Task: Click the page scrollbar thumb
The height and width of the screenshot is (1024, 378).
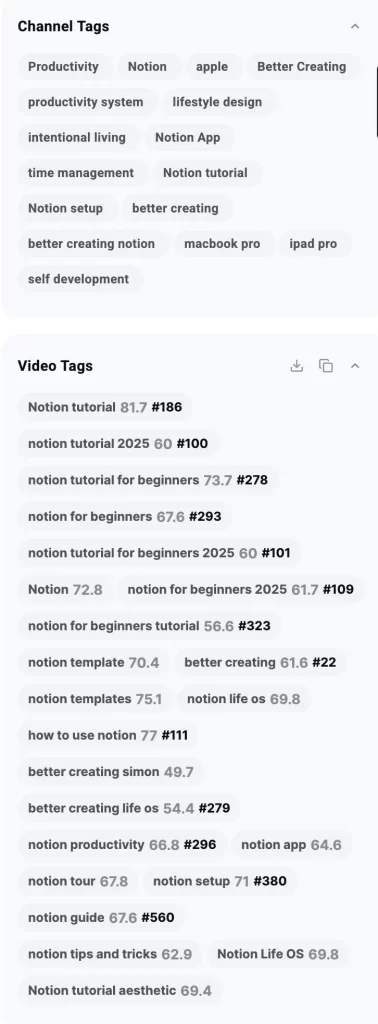Action: [x=376, y=101]
